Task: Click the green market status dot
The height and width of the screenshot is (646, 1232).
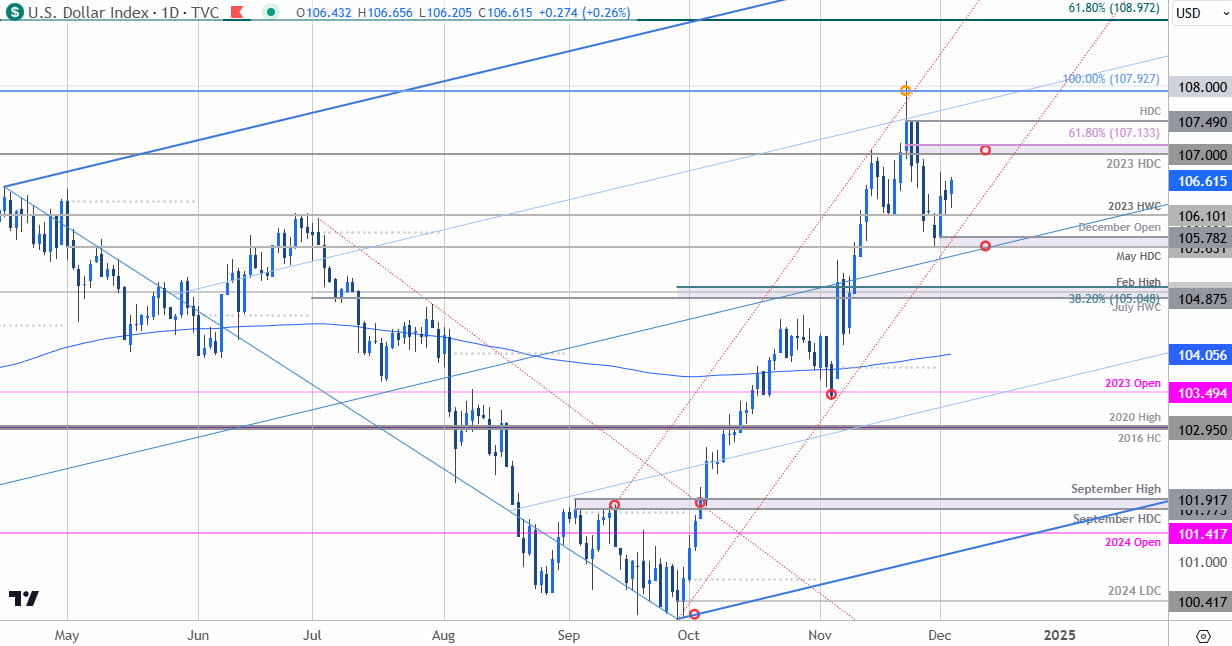Action: [271, 12]
